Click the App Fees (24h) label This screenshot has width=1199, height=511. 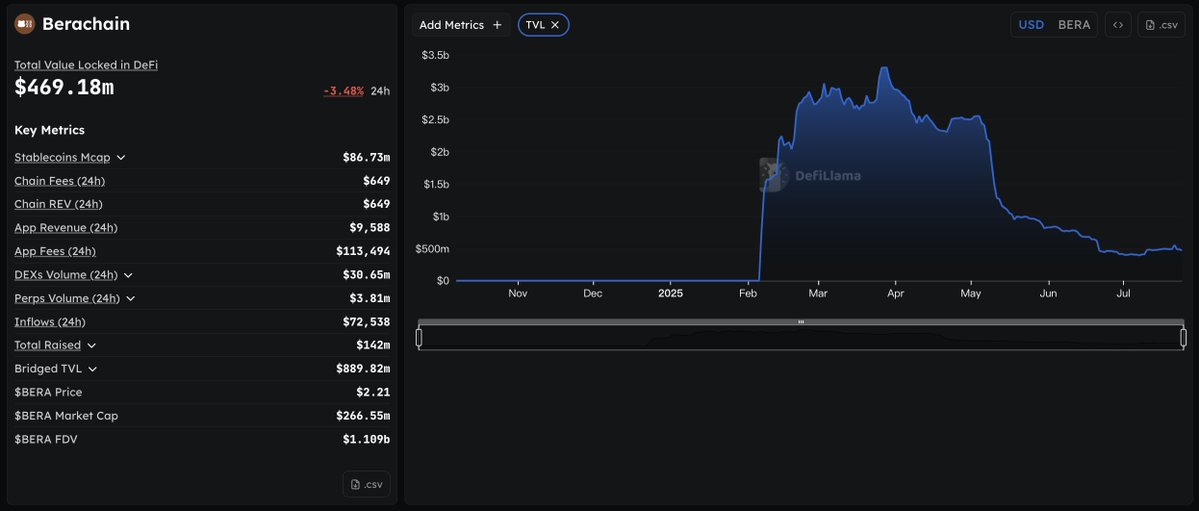pos(55,251)
